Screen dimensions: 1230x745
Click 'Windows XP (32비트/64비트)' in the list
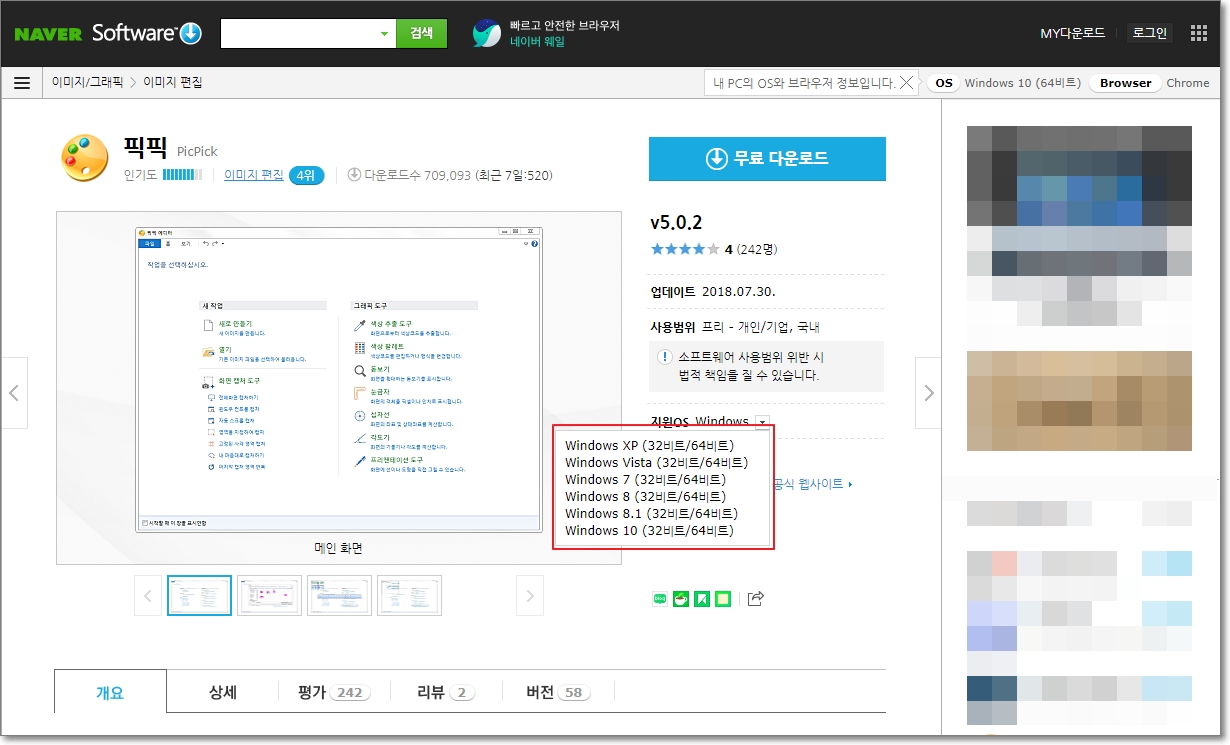pyautogui.click(x=650, y=445)
